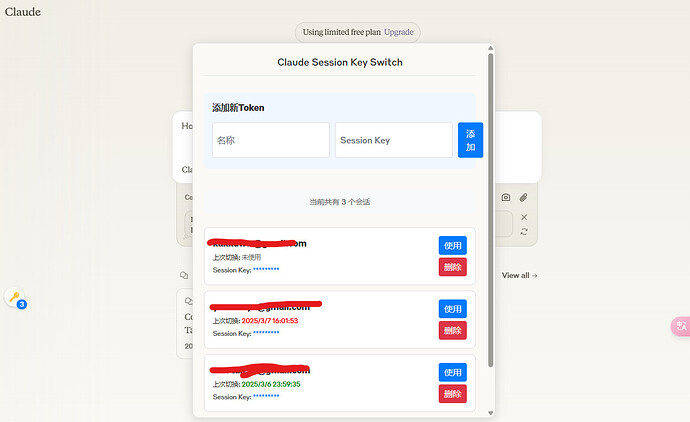This screenshot has height=422, width=690.
Task: Click the popup scrollbar down arrow
Action: (x=491, y=413)
